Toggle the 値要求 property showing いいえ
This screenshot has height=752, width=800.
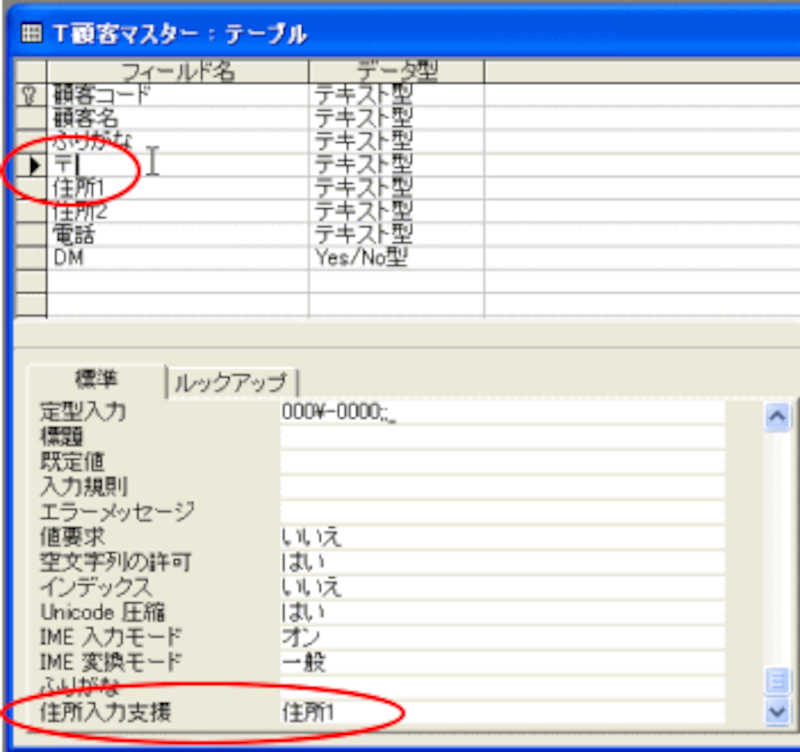coord(500,537)
